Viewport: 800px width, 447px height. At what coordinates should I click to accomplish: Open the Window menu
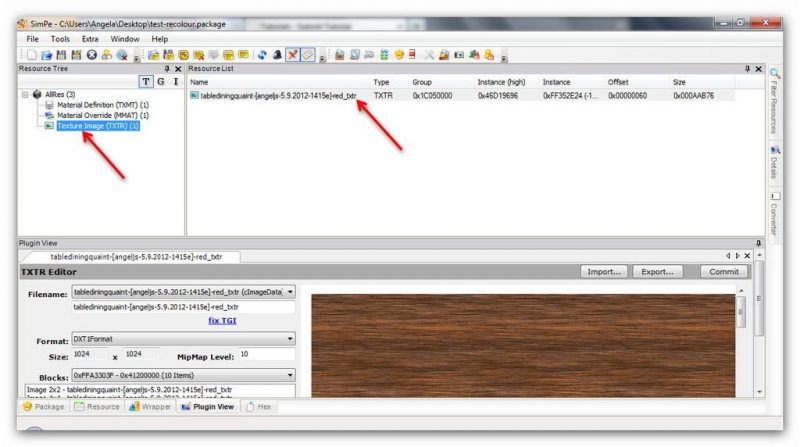click(x=125, y=39)
